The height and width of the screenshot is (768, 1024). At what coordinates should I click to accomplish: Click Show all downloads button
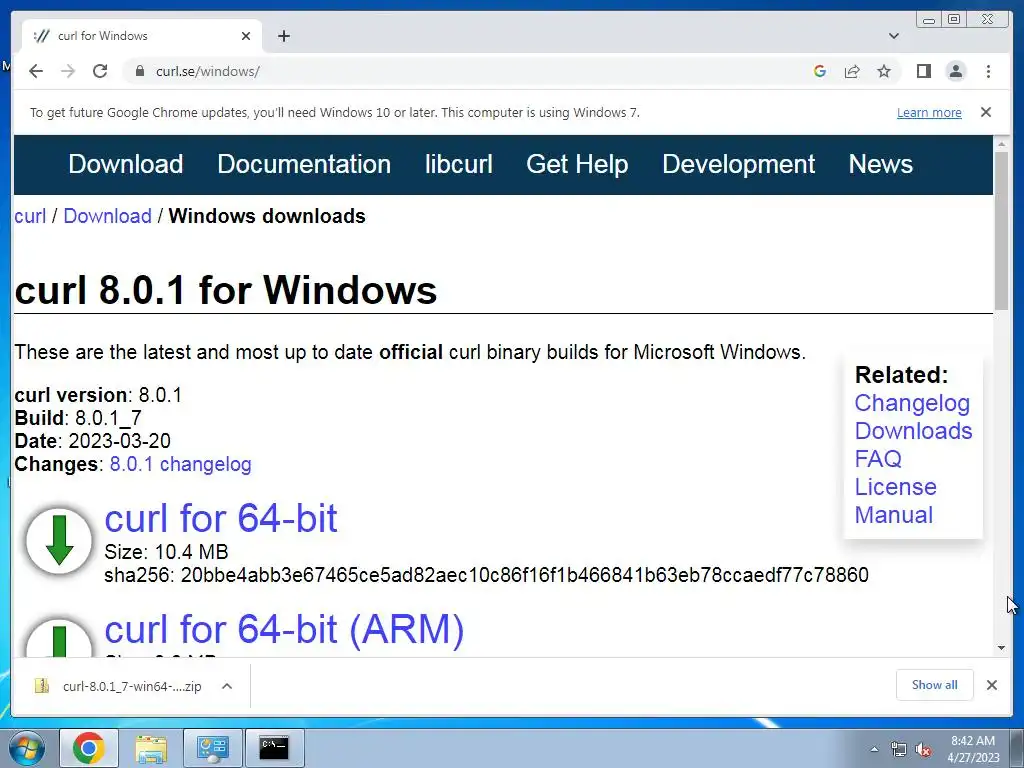(x=935, y=685)
